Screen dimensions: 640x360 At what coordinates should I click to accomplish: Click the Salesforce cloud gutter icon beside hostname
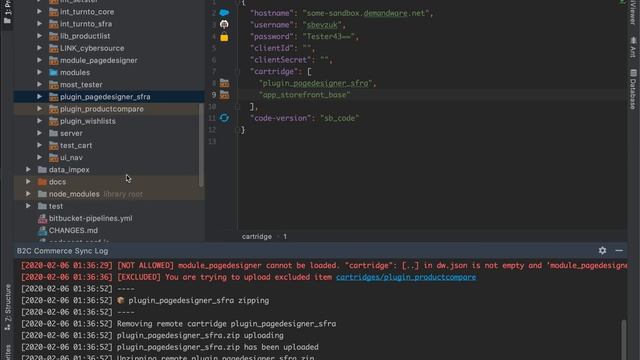(224, 13)
